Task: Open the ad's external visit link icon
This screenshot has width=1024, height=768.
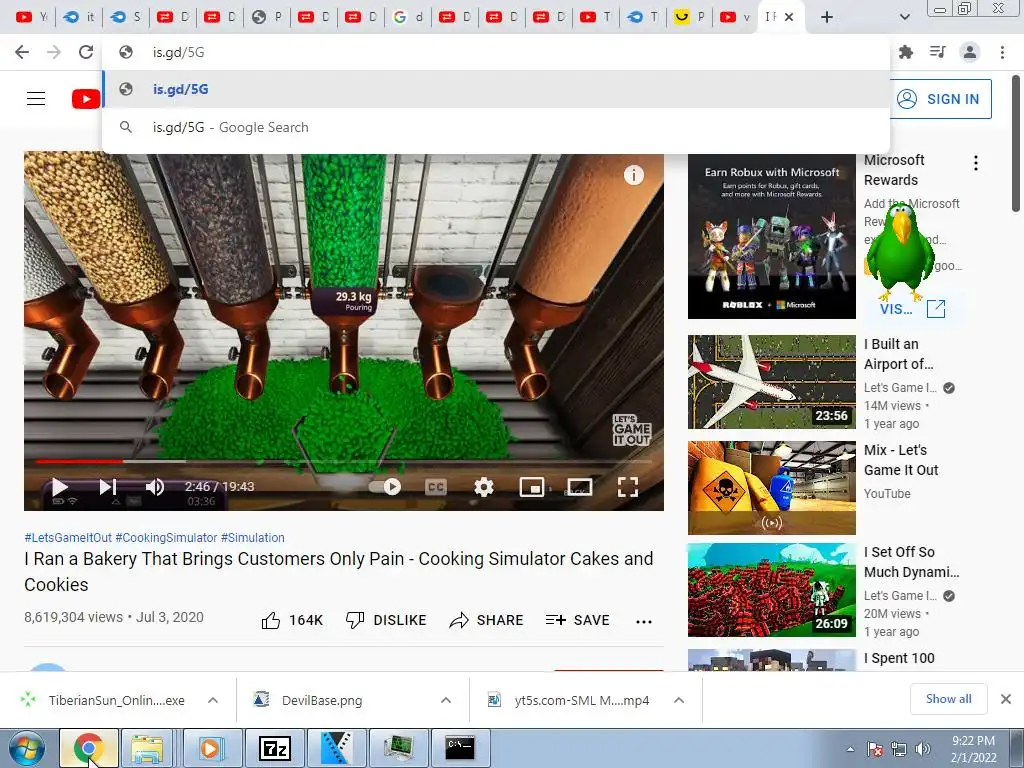Action: coord(936,308)
